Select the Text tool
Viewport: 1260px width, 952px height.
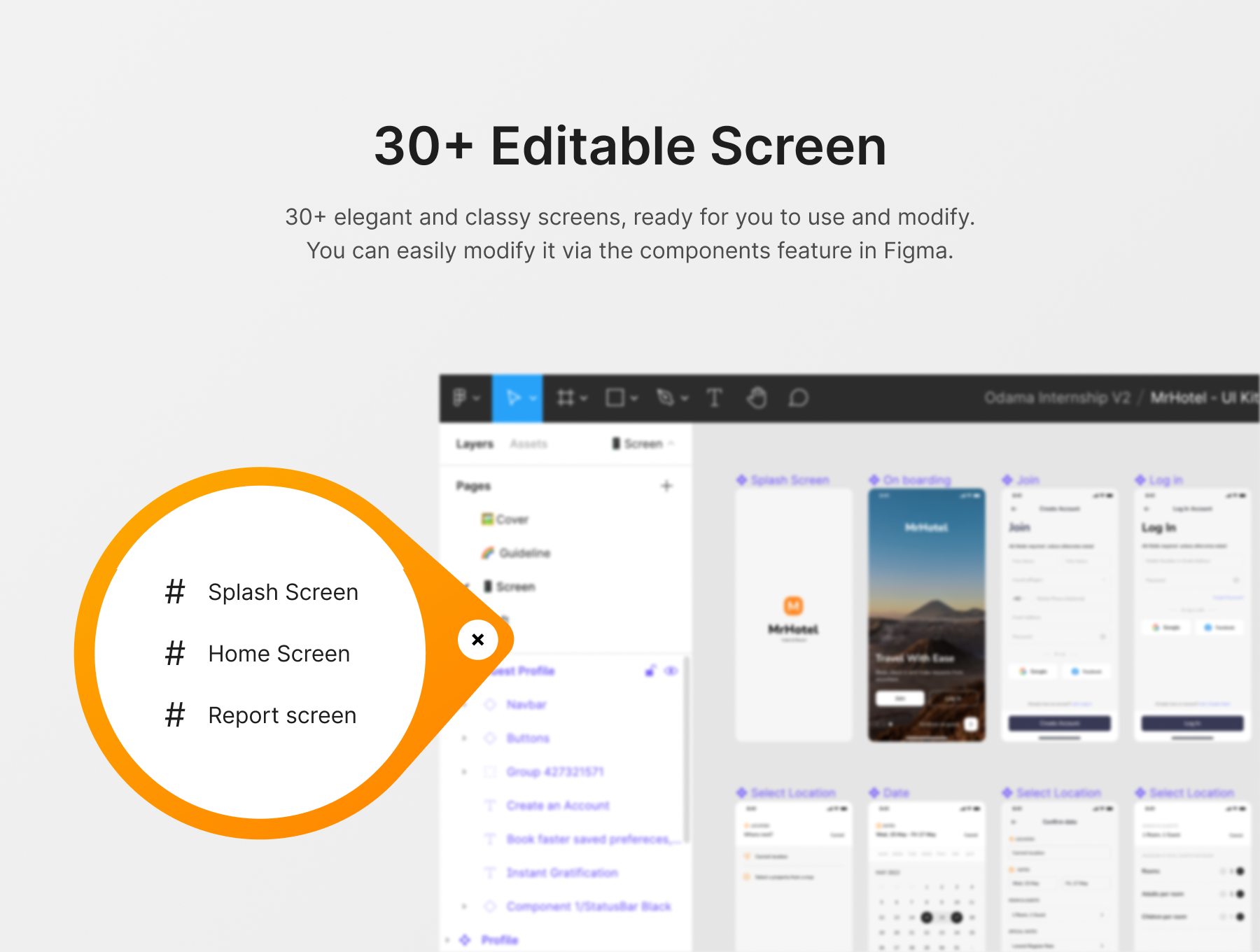714,398
